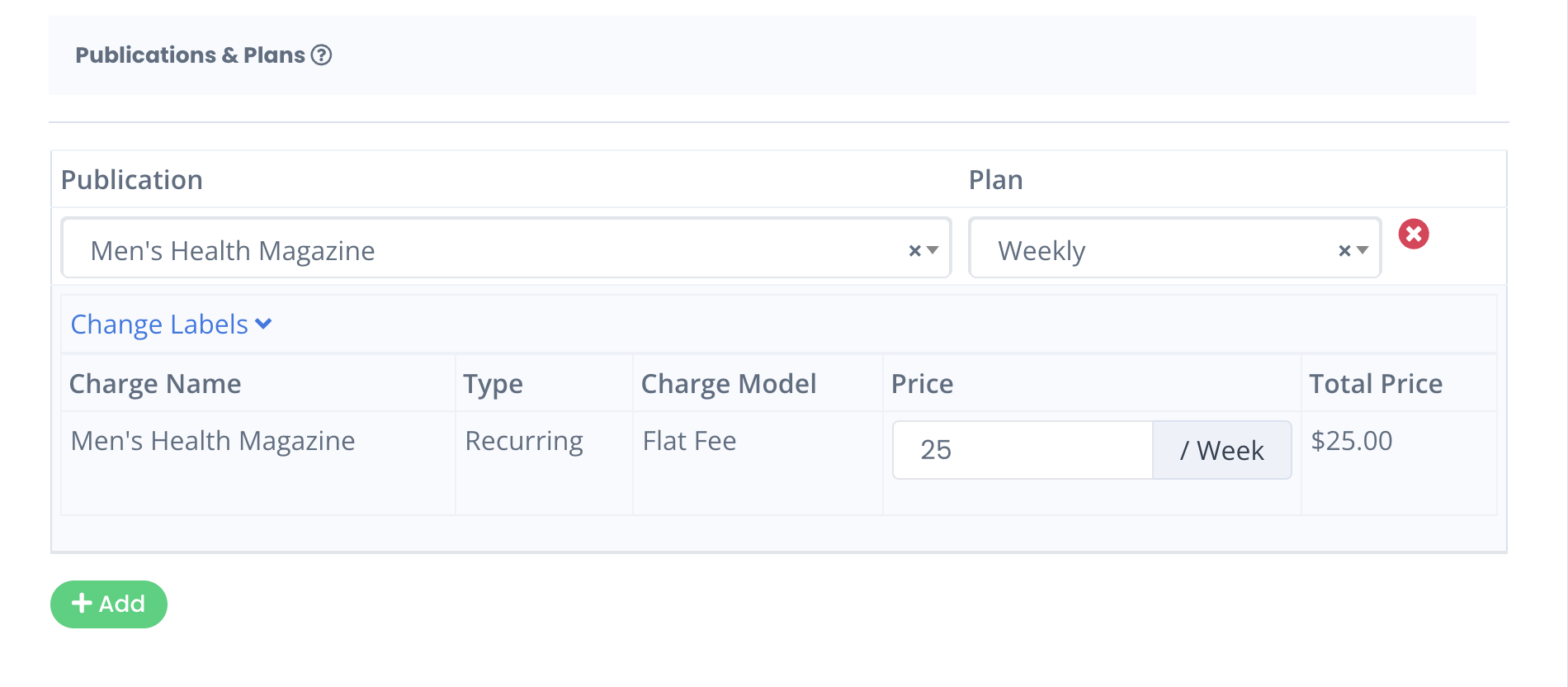
Task: Expand the Change Labels chevron
Action: click(263, 324)
